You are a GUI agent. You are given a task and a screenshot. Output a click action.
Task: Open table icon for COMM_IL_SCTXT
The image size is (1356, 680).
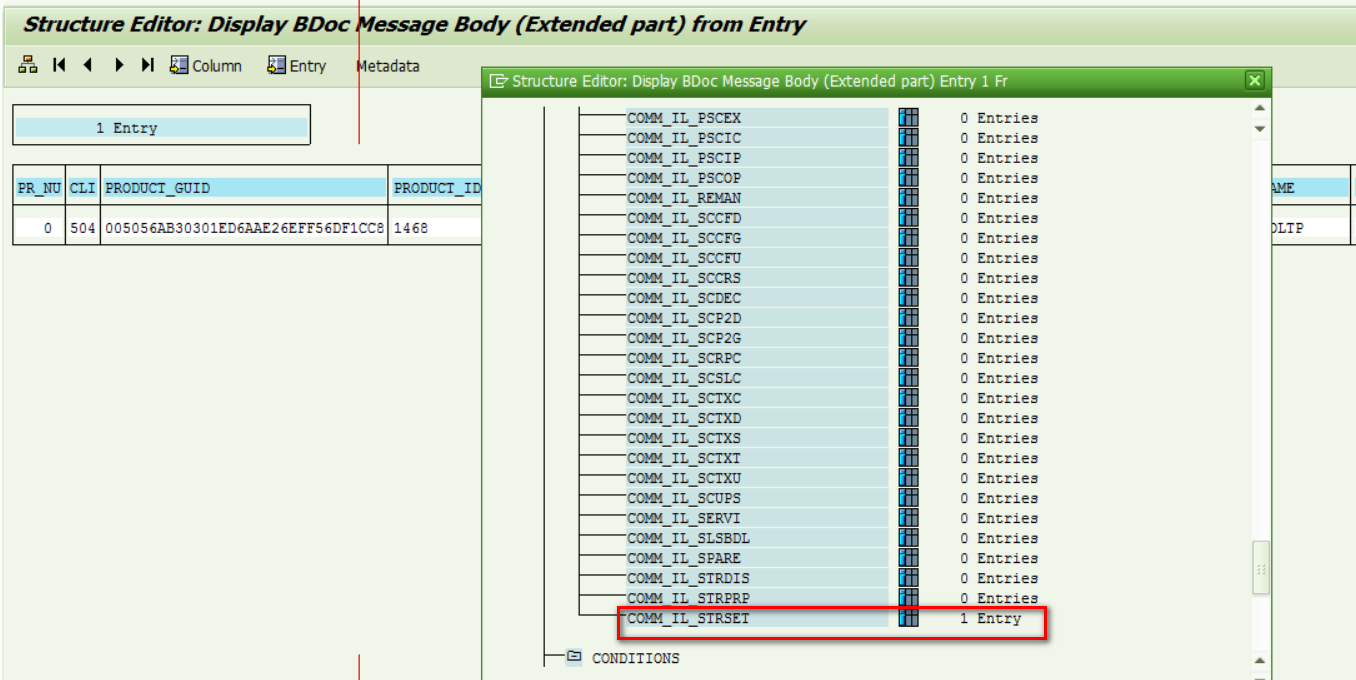[x=908, y=458]
